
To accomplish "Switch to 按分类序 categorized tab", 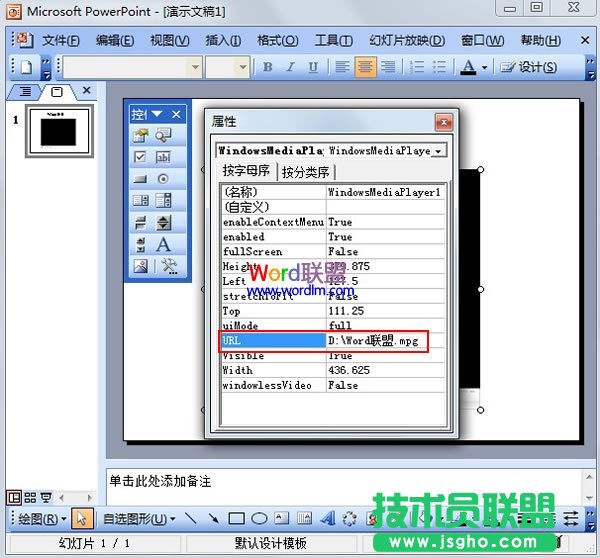I will pyautogui.click(x=306, y=172).
